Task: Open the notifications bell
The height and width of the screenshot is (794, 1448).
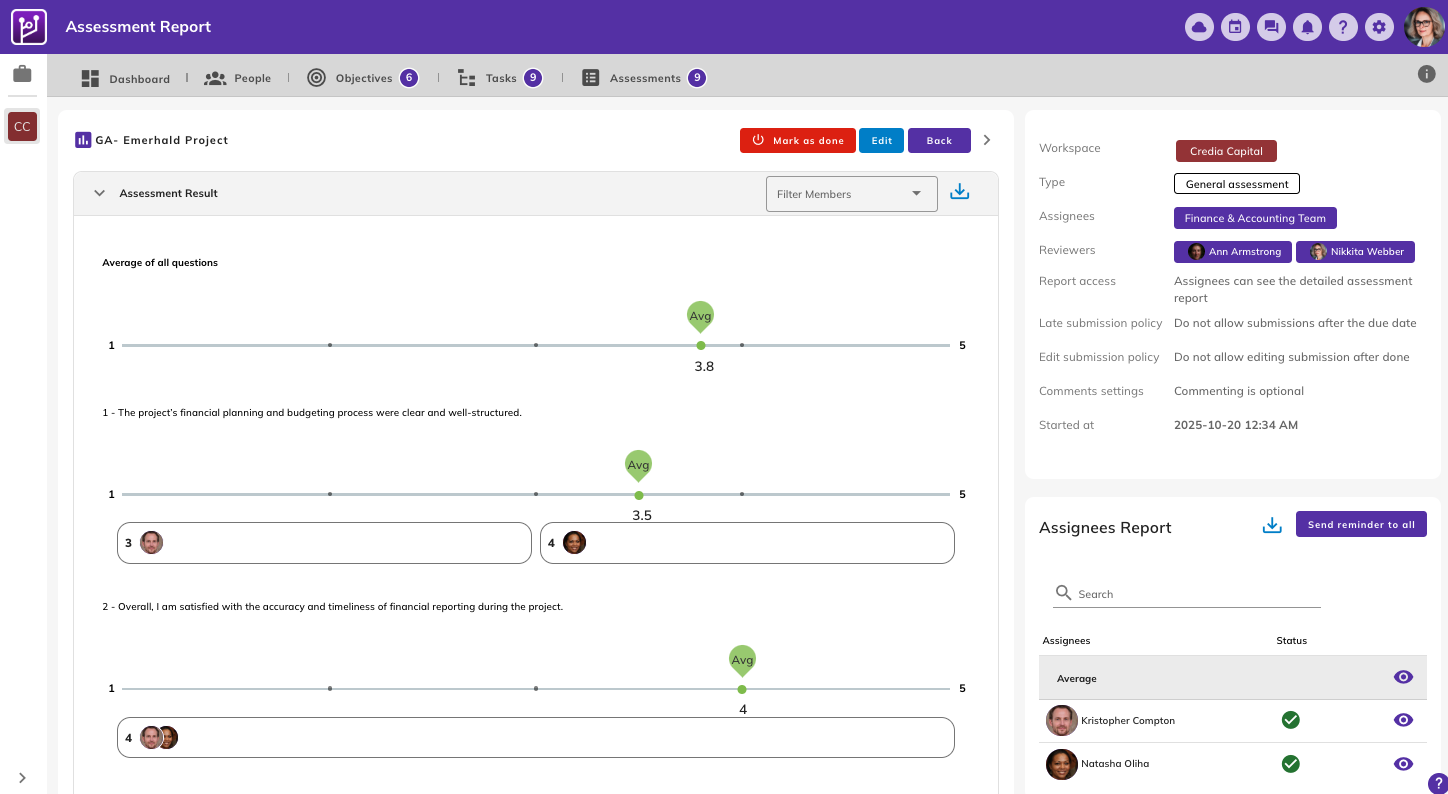Action: (x=1307, y=27)
